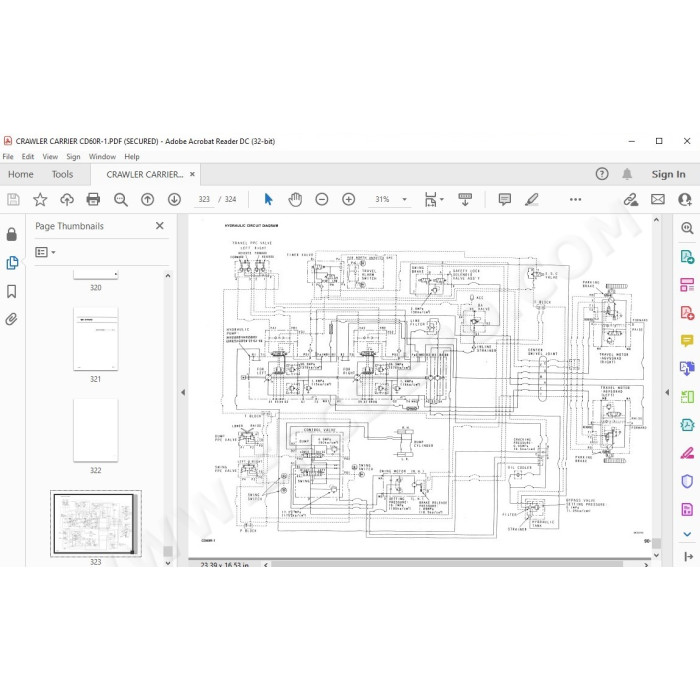Open the Attachments paperclip icon
700x700 pixels.
12,319
